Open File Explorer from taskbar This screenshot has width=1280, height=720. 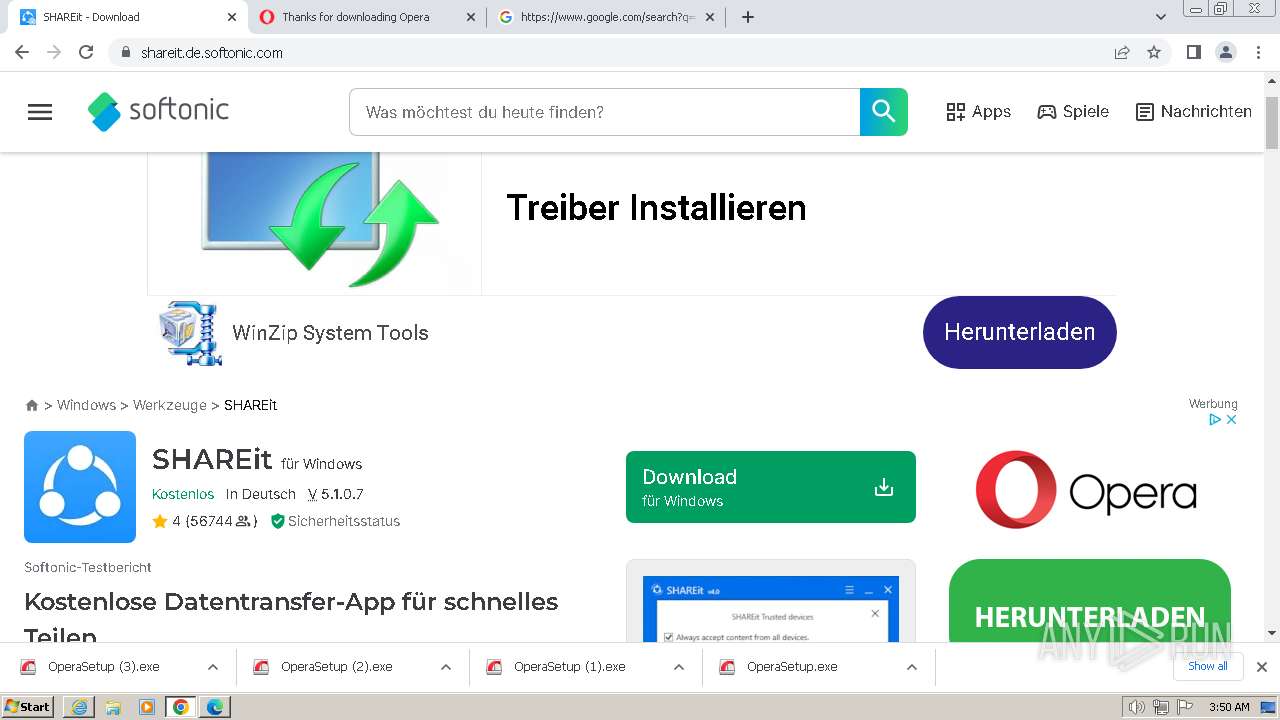tap(113, 707)
